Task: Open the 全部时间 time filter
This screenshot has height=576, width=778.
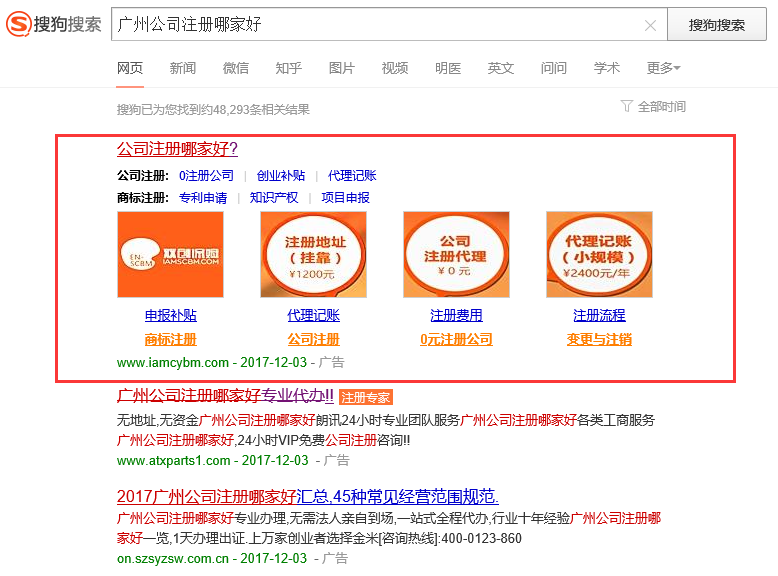Action: point(661,106)
